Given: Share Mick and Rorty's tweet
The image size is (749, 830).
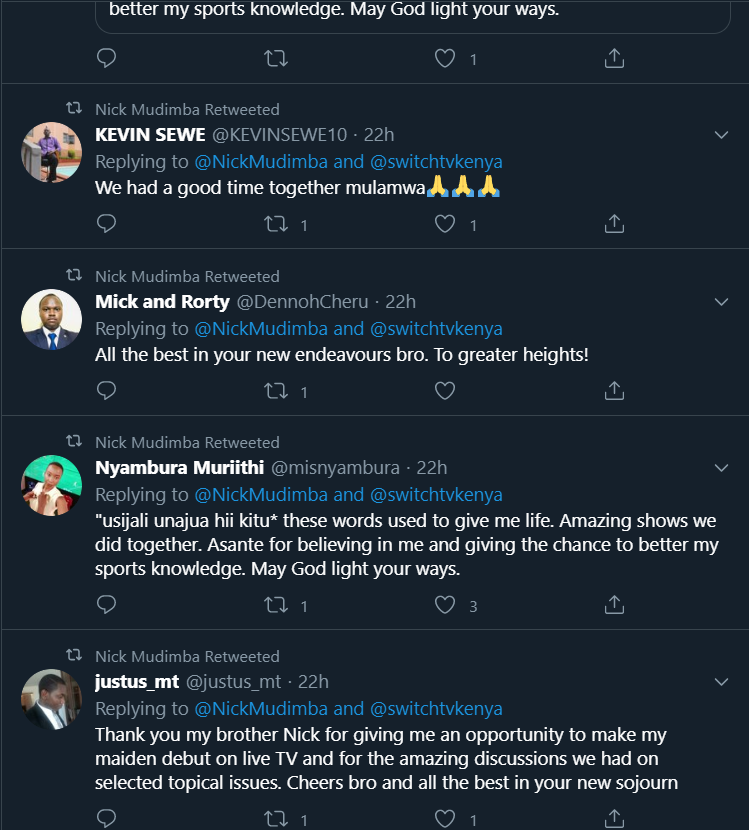Looking at the screenshot, I should coord(615,390).
